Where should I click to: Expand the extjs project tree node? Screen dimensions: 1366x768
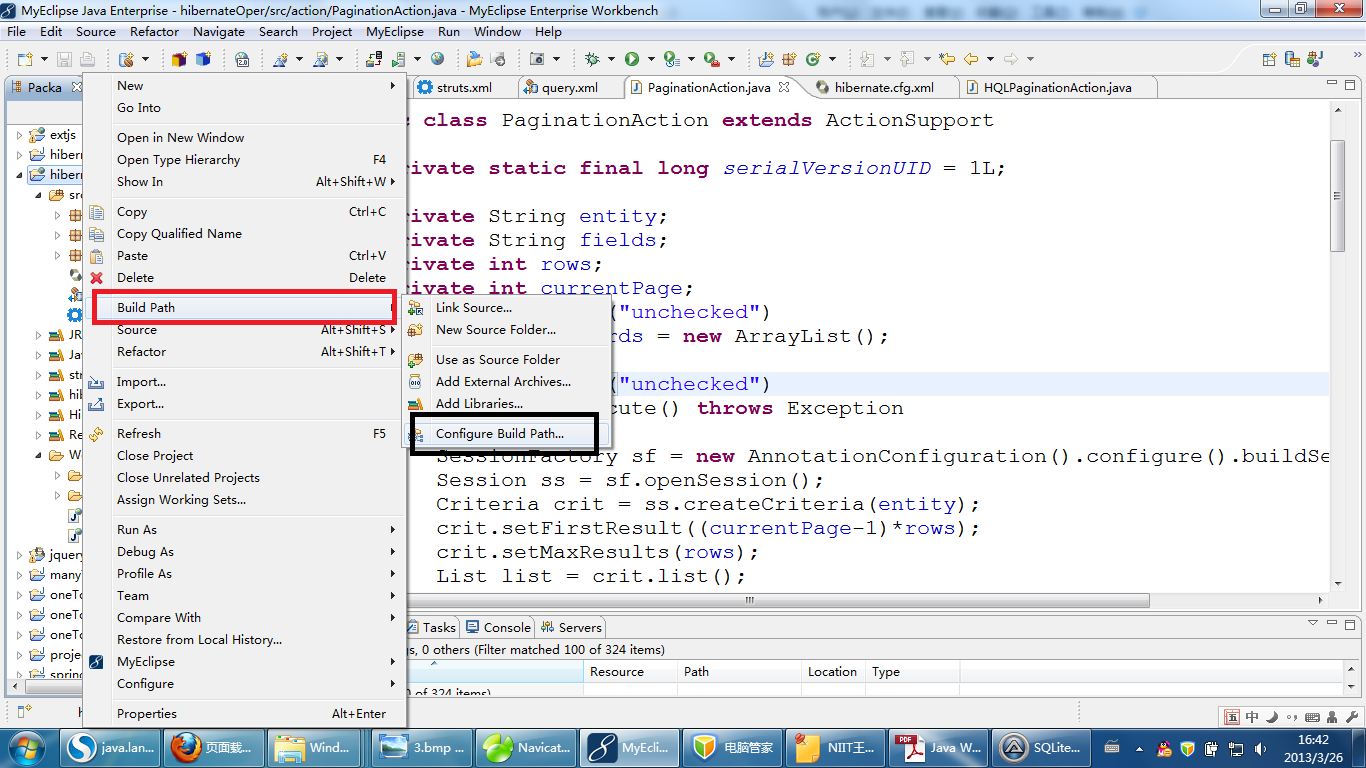(x=19, y=134)
